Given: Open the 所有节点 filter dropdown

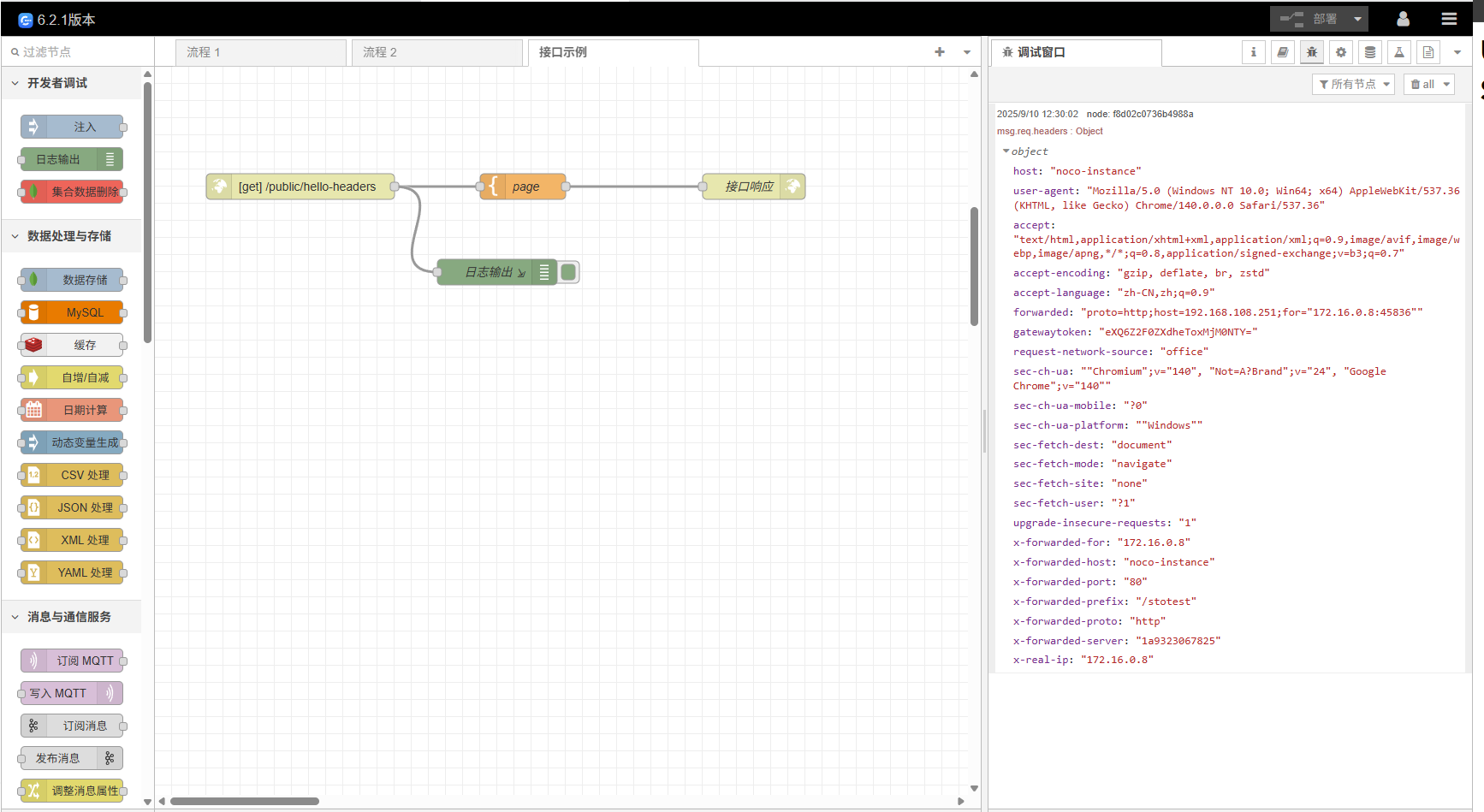Looking at the screenshot, I should [1353, 84].
